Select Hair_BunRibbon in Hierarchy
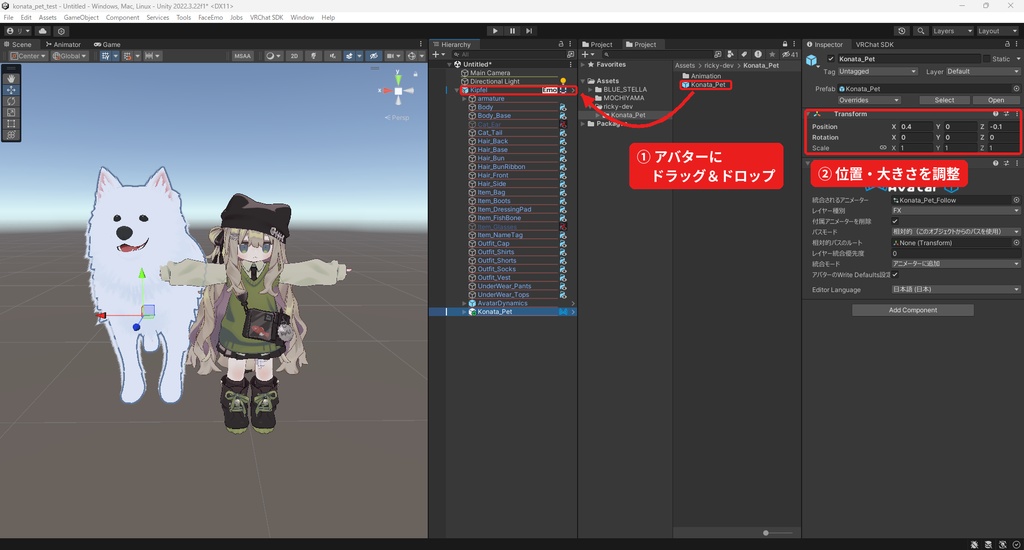Viewport: 1024px width, 550px height. pyautogui.click(x=501, y=167)
